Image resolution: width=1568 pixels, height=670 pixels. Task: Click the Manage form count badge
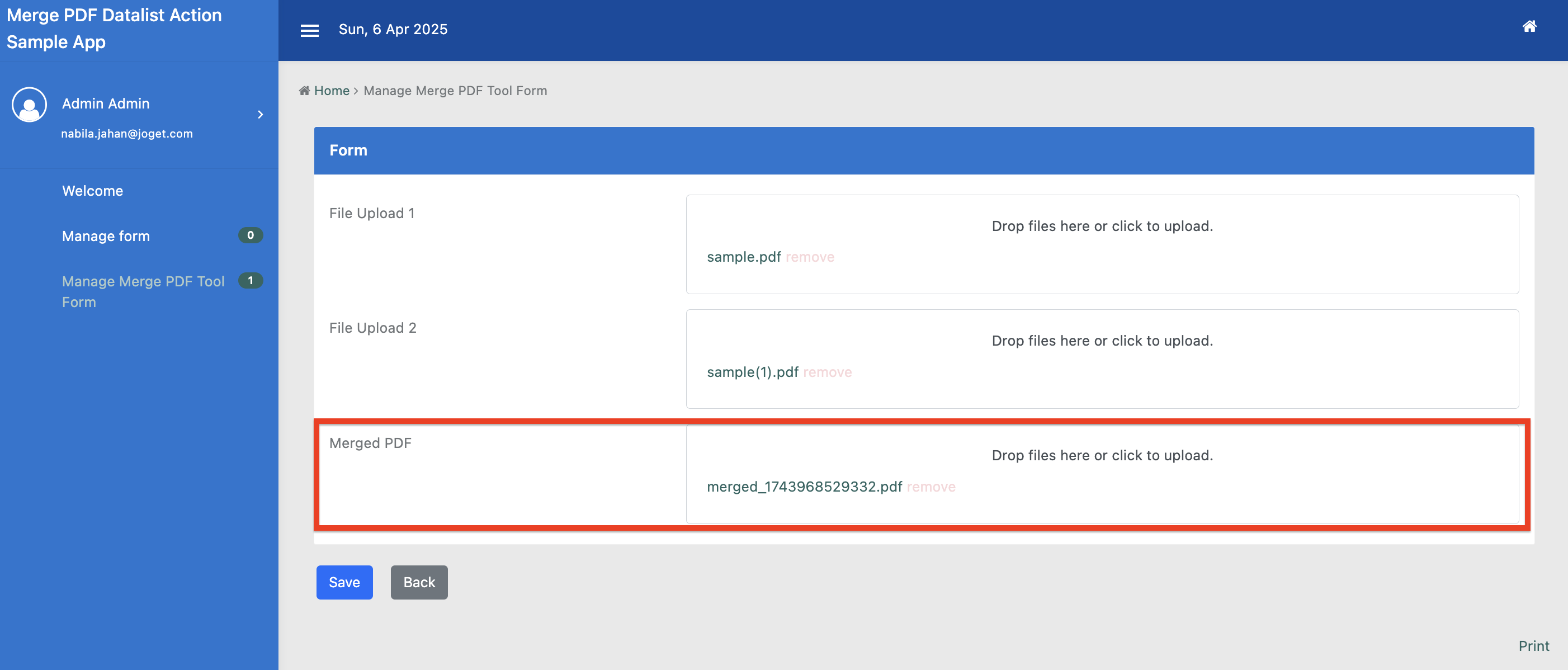(250, 235)
